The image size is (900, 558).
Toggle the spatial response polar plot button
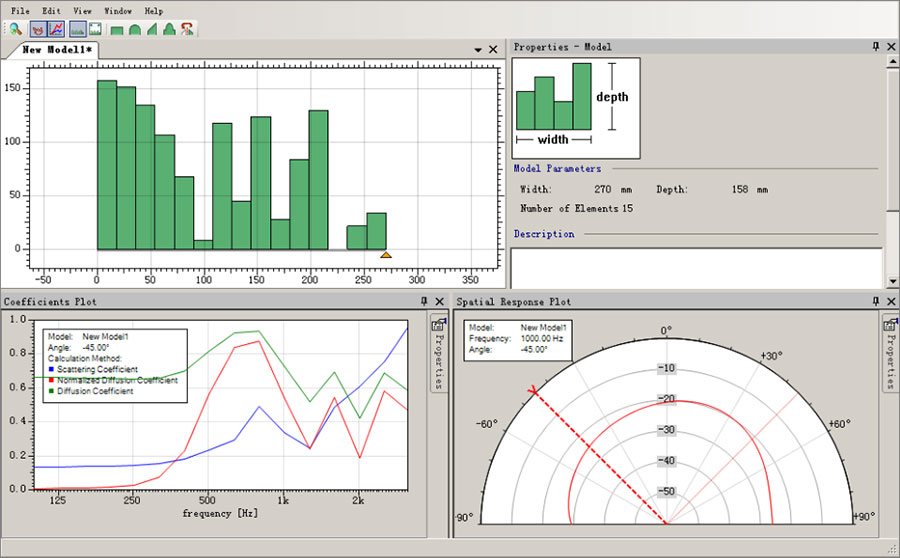coord(40,29)
